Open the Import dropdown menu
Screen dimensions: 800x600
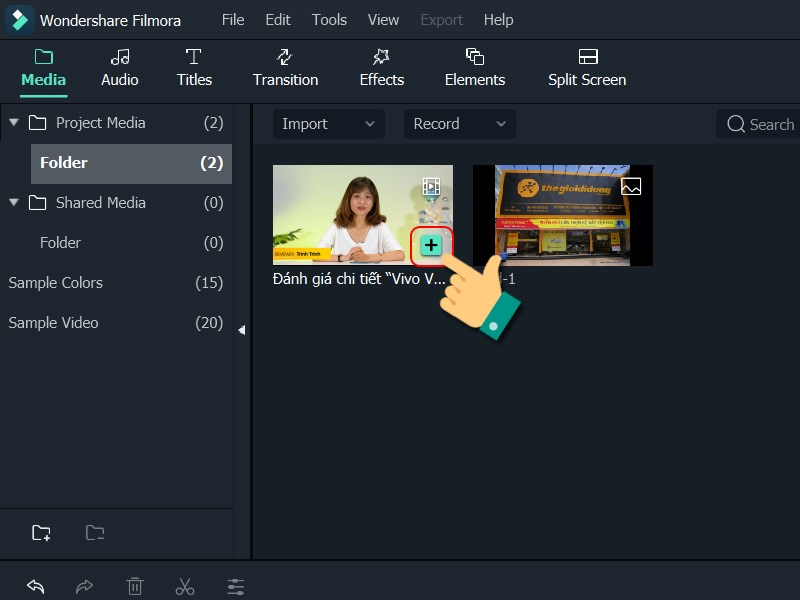328,124
